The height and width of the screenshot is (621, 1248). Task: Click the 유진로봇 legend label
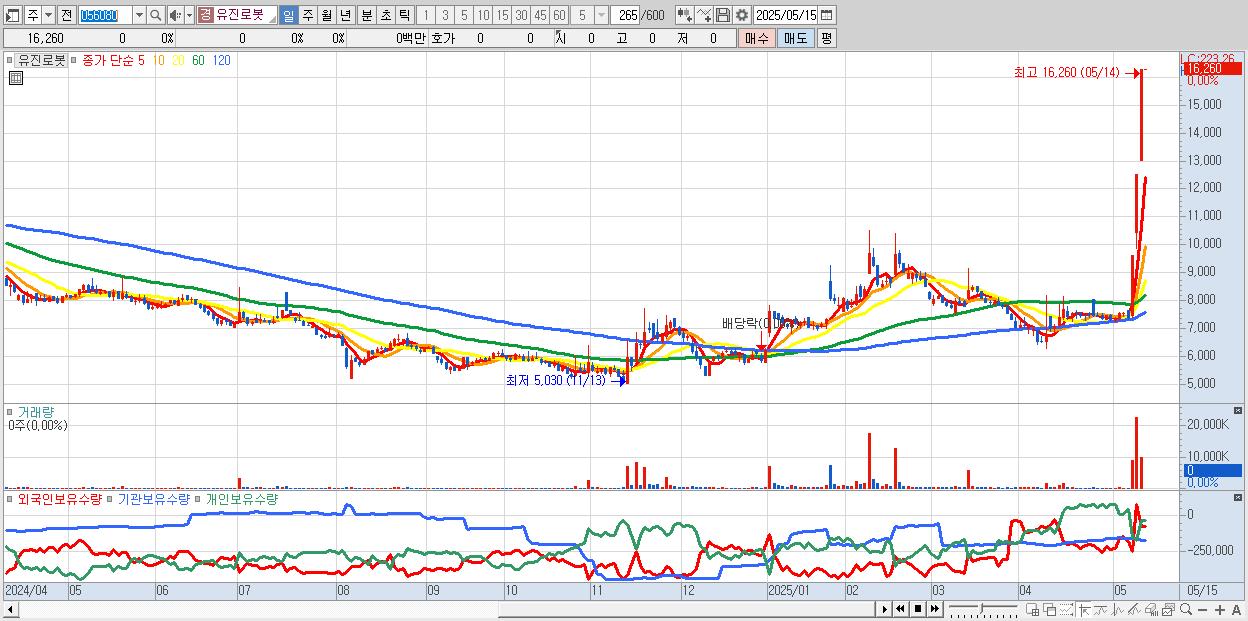click(41, 60)
